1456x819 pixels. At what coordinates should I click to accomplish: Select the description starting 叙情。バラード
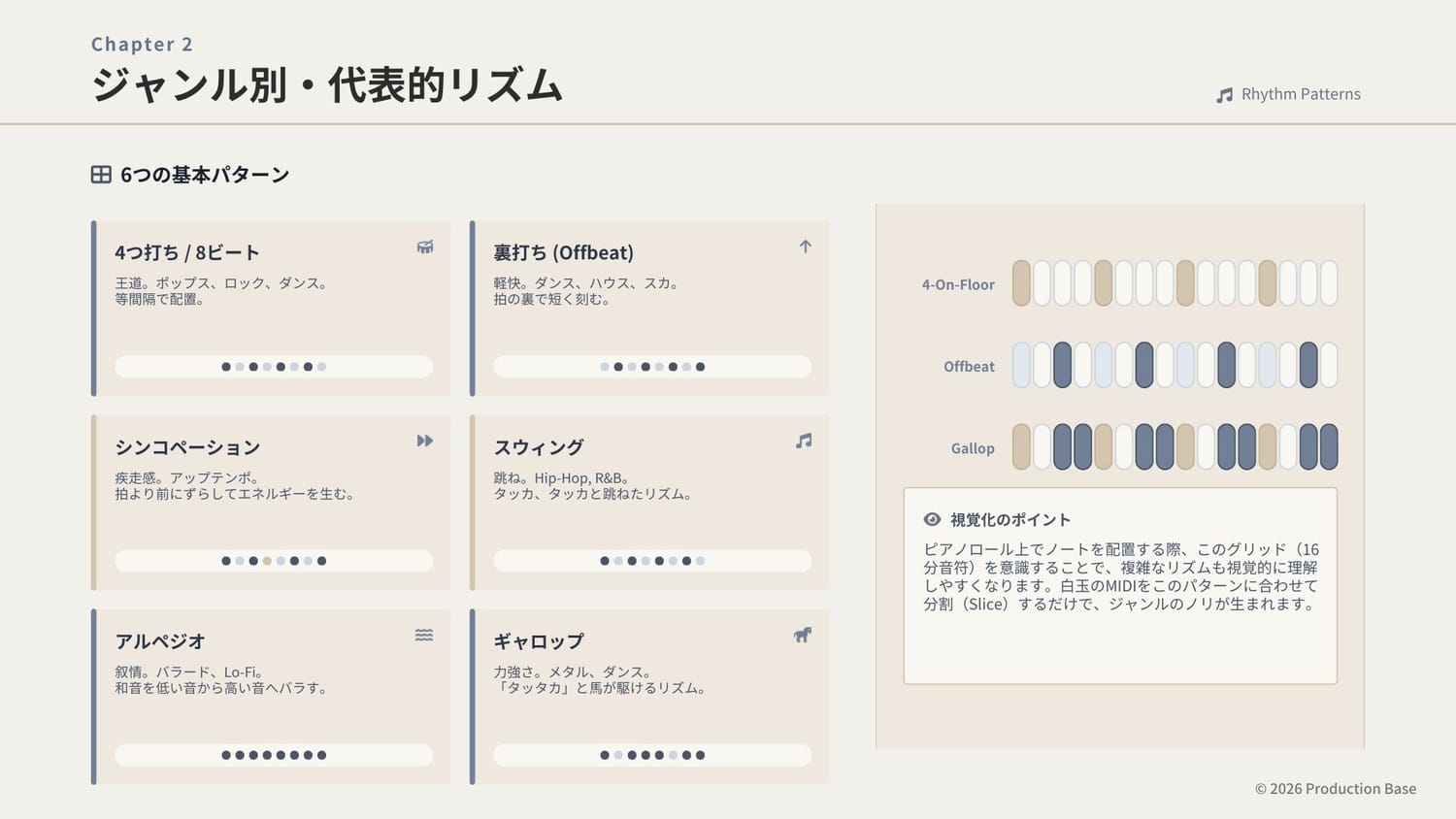point(221,679)
